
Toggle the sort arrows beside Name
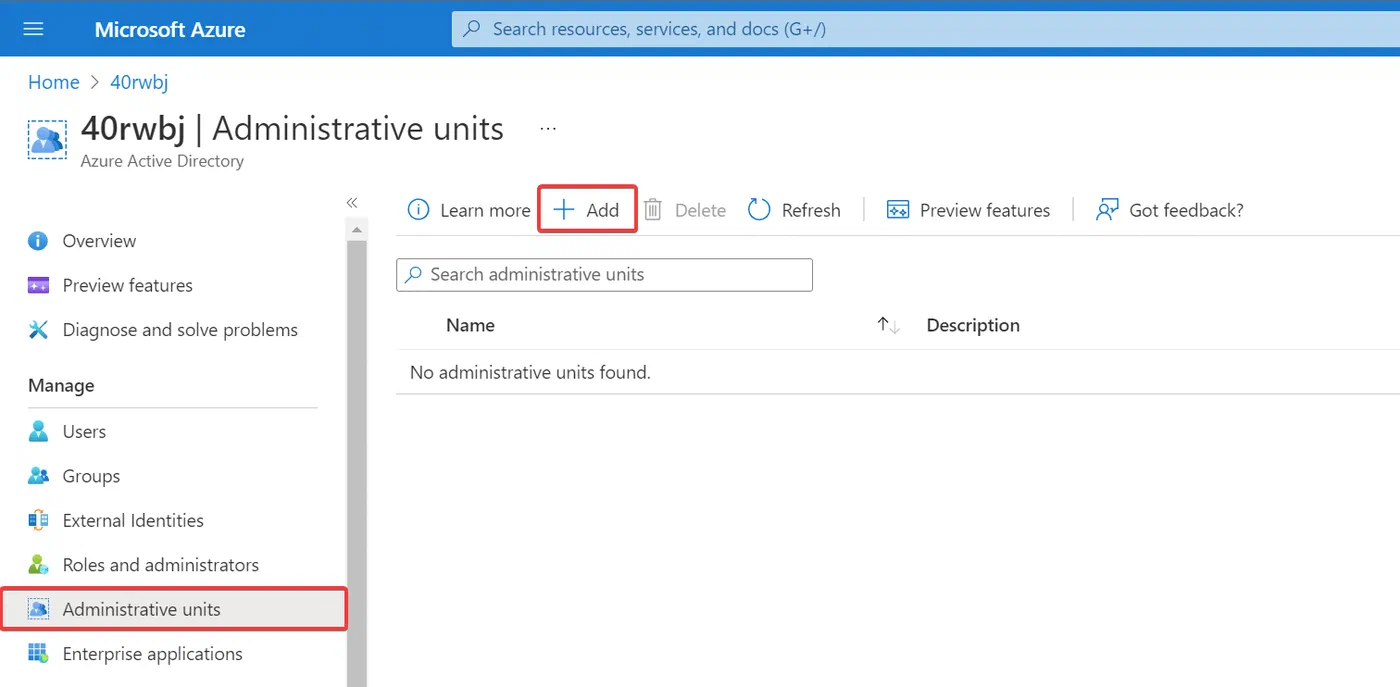point(889,325)
